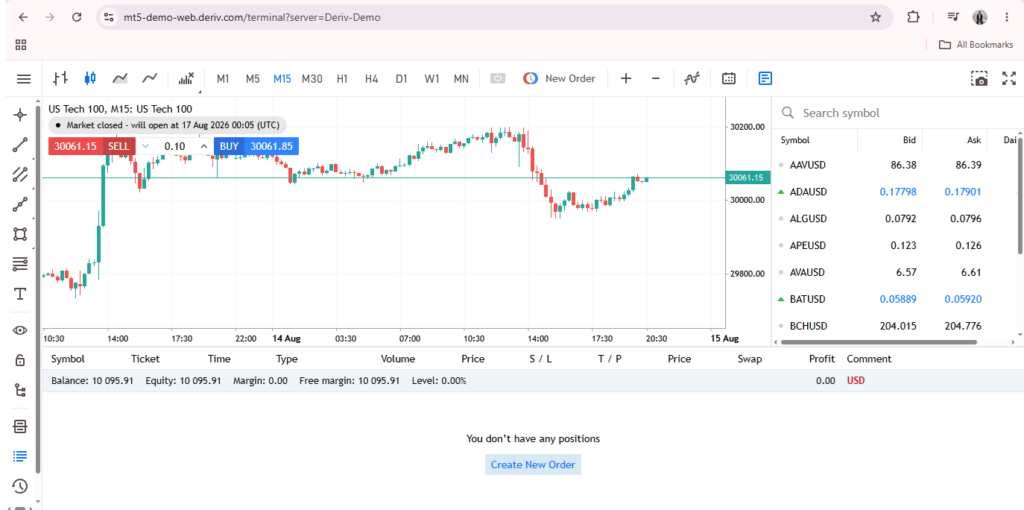Decrease volume with down chevron
Screen dimensions: 1024x510
pos(146,146)
